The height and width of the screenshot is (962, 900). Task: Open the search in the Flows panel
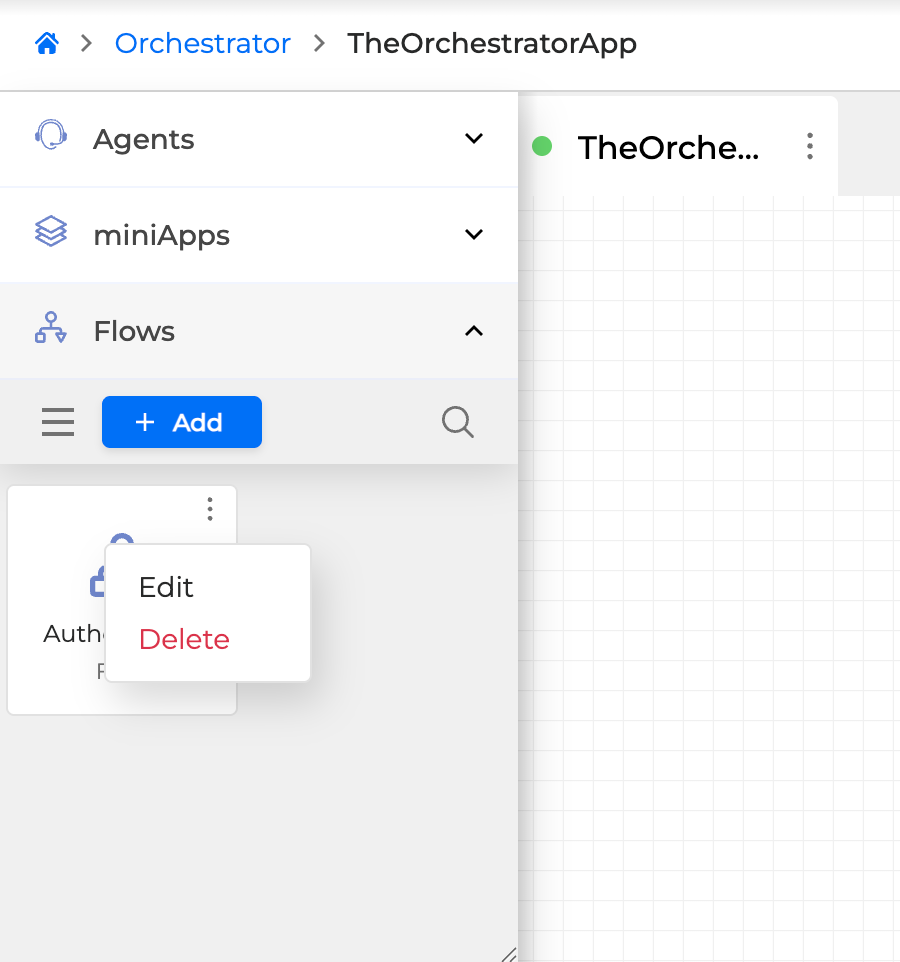pos(457,421)
